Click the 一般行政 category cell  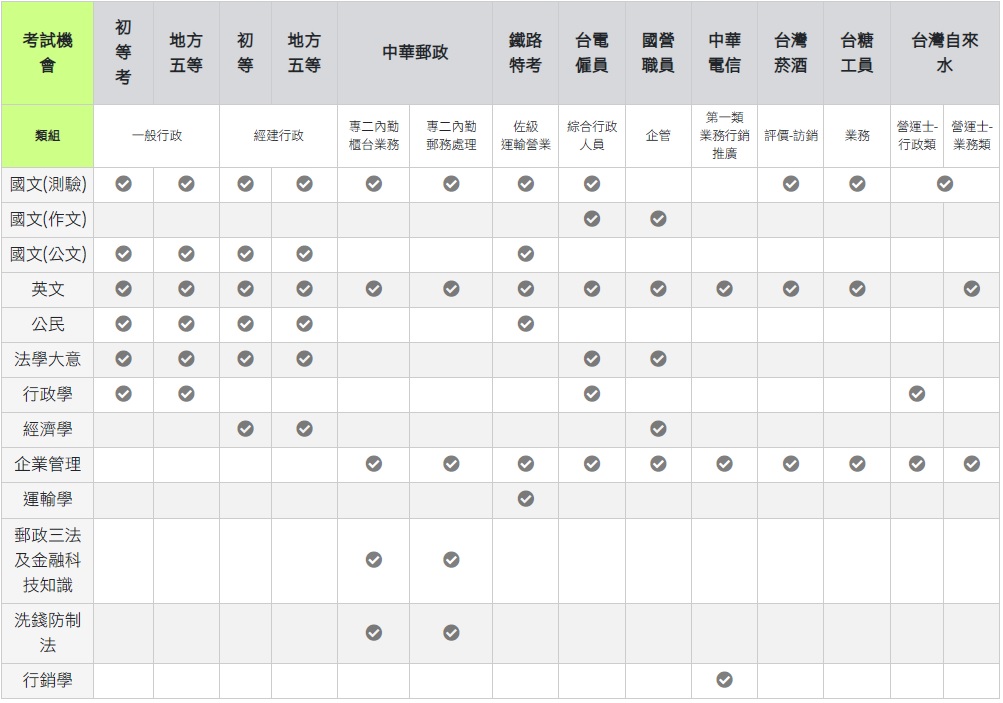[157, 136]
